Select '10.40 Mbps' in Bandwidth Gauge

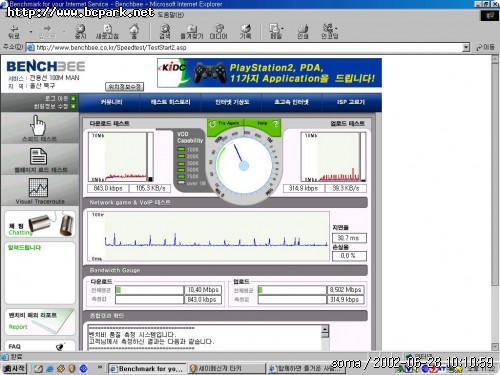tap(203, 290)
